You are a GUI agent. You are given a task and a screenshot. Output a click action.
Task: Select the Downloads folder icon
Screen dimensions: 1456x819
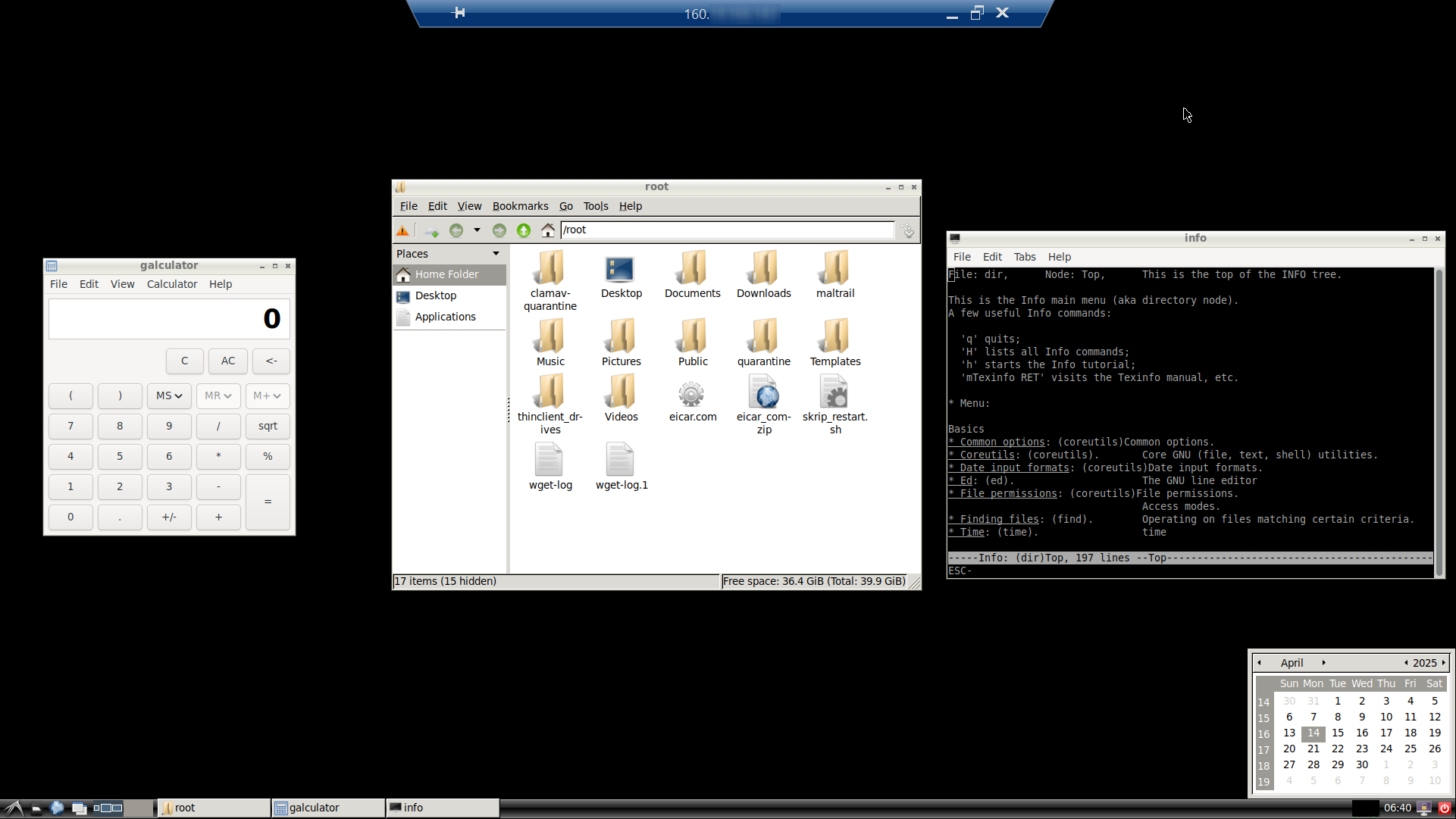(x=764, y=268)
